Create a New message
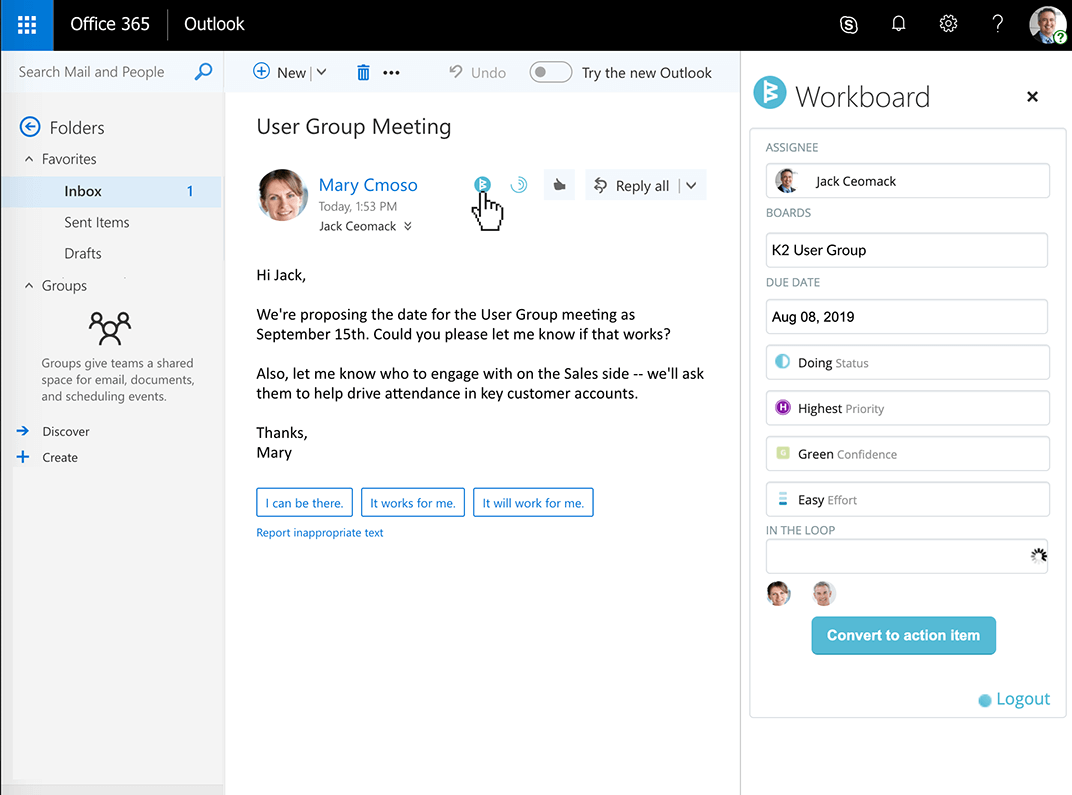 click(280, 72)
